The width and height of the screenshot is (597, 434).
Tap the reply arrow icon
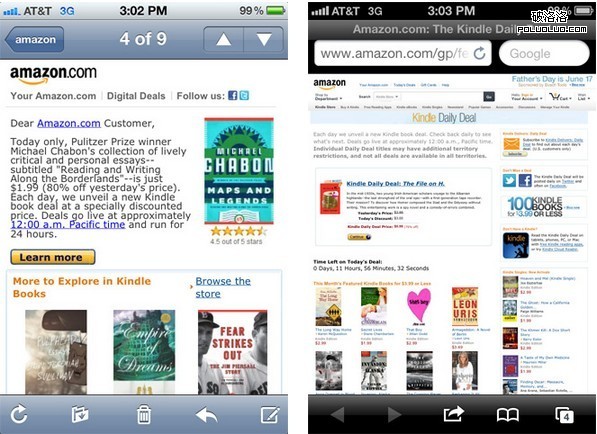(x=206, y=415)
